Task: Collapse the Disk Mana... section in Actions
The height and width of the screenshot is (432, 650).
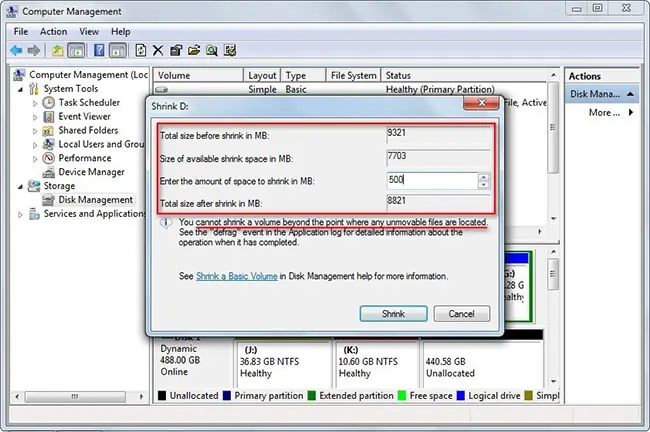Action: [631, 94]
